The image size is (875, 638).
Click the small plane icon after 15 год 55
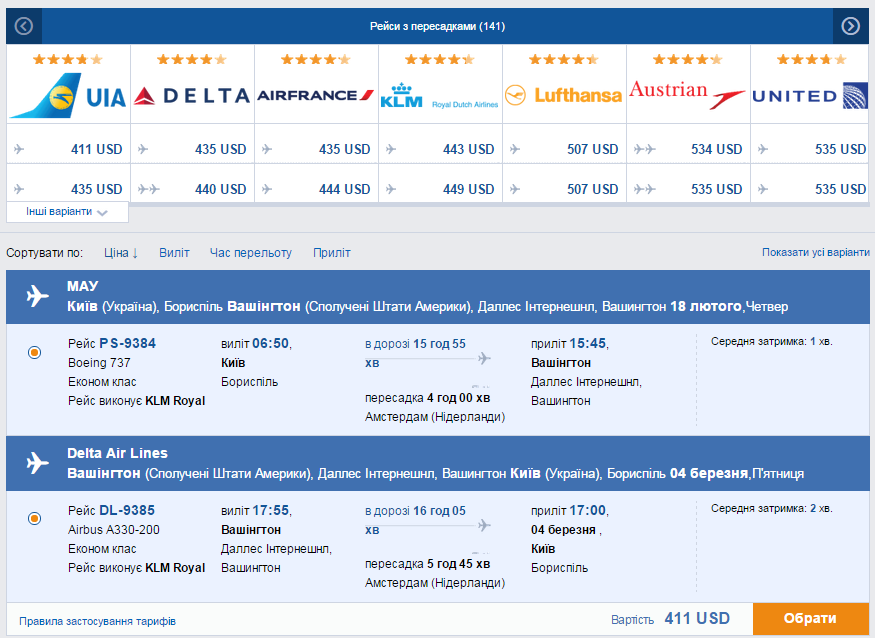point(484,358)
